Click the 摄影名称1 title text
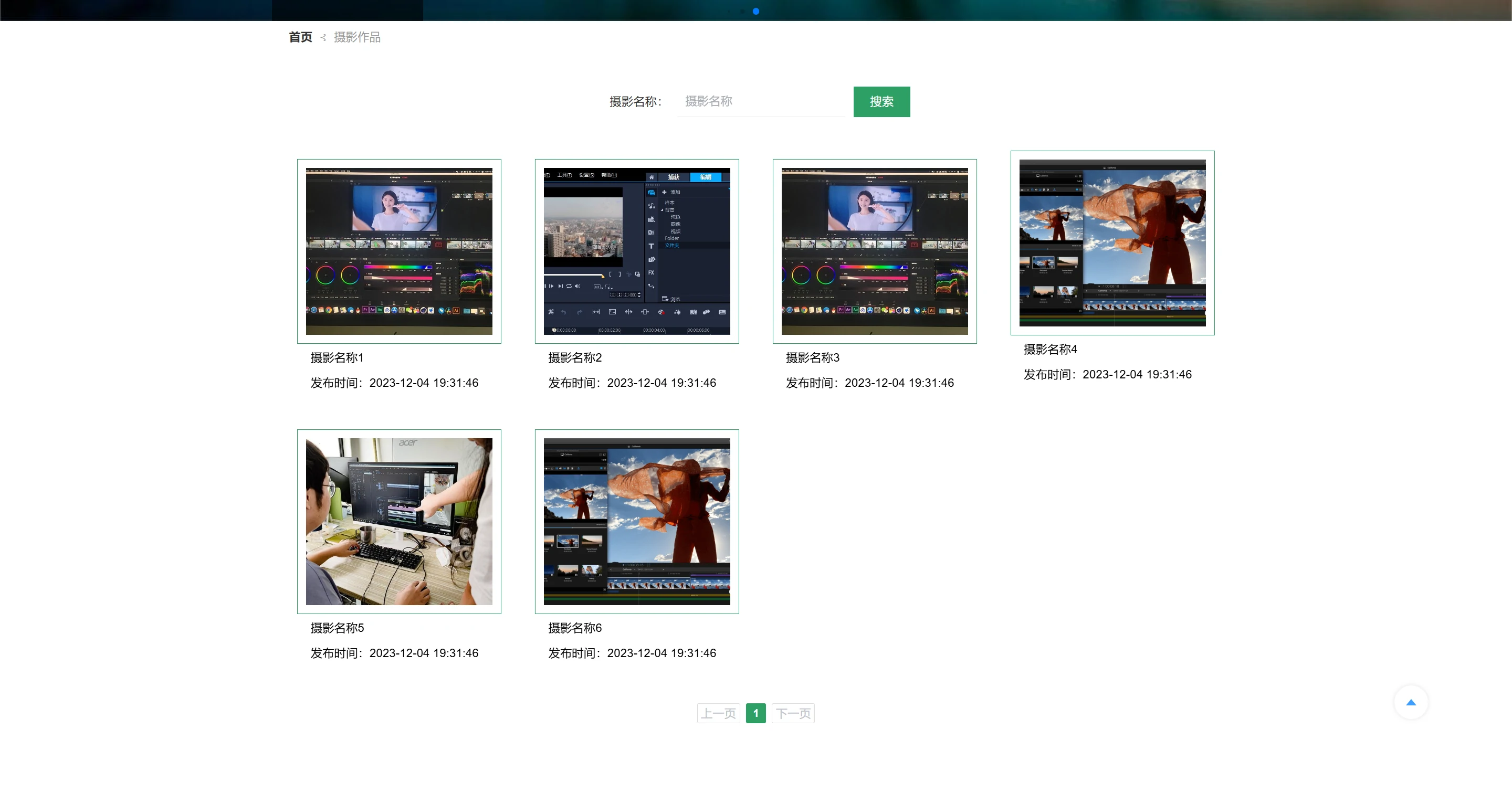Screen dimensions: 1512x803 pos(337,357)
